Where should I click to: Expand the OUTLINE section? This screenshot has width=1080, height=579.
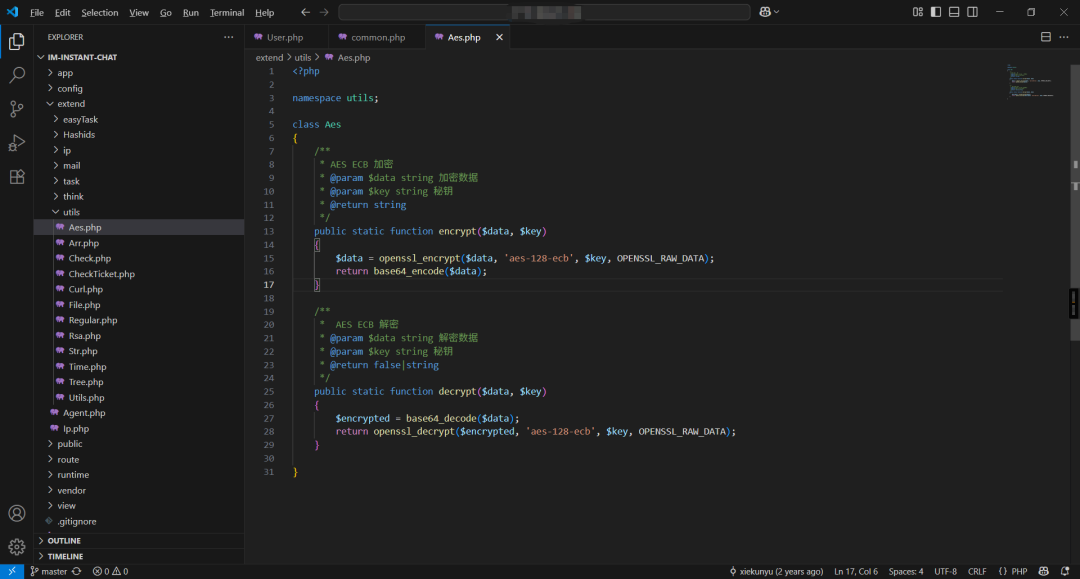click(x=64, y=541)
